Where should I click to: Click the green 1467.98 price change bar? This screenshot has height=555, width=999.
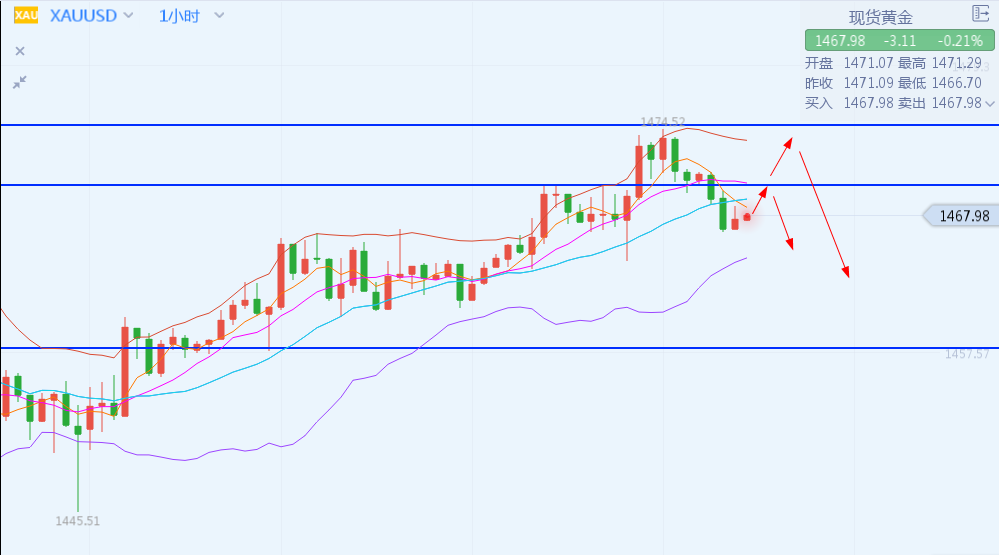[x=900, y=41]
